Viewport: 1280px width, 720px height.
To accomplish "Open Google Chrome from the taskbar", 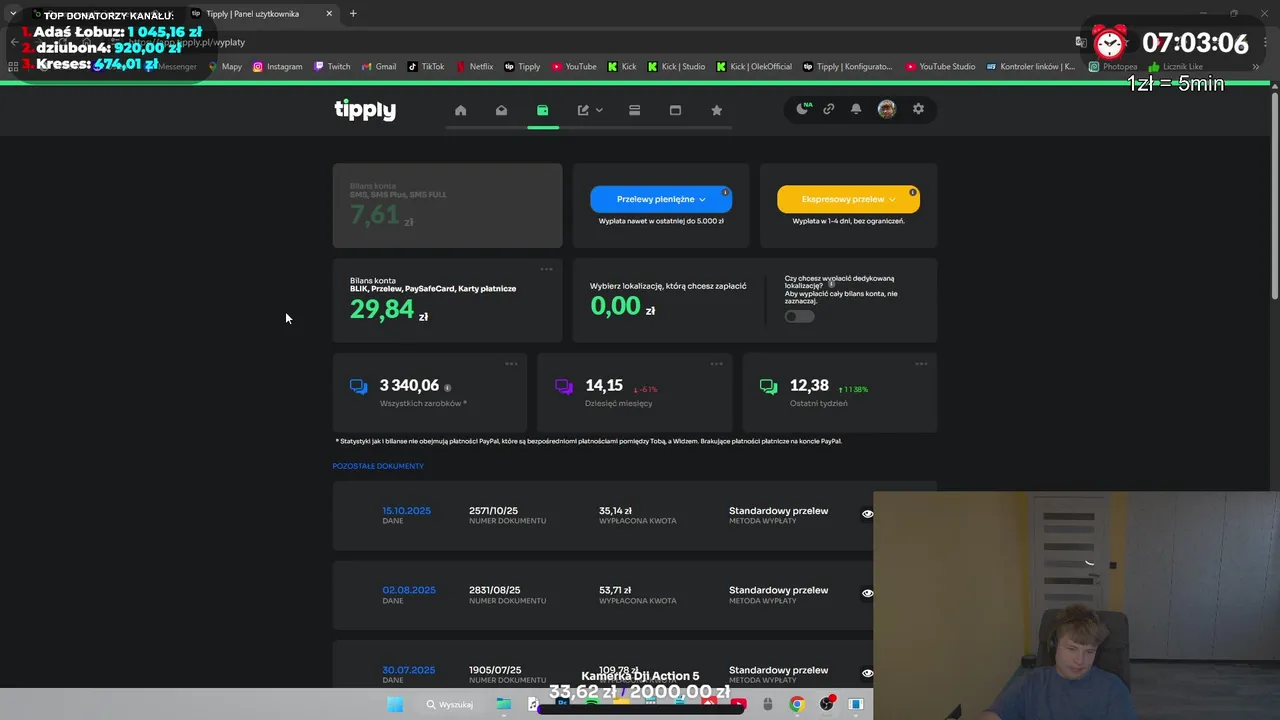I will (x=797, y=704).
